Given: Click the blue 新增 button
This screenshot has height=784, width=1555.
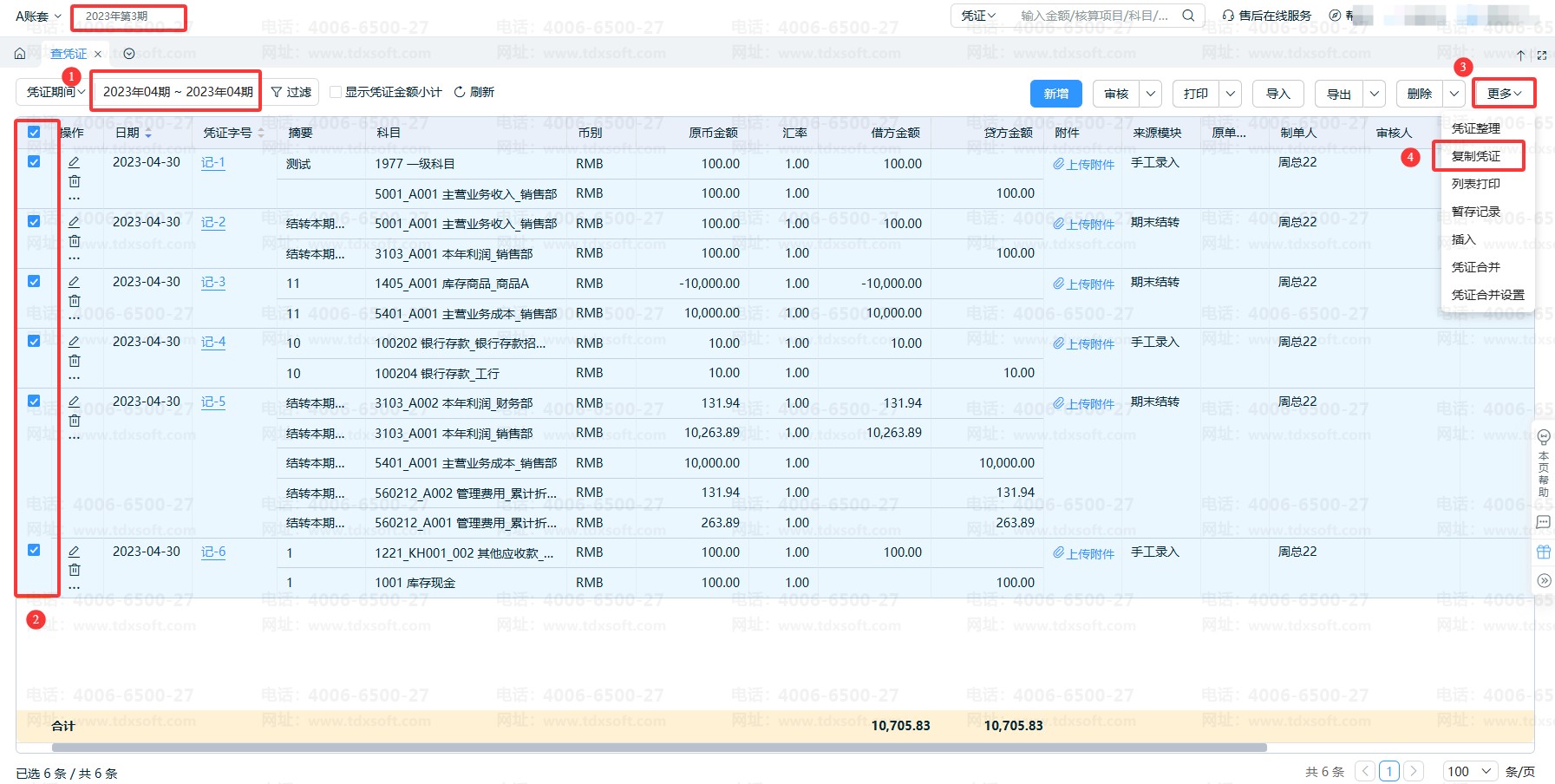Looking at the screenshot, I should pyautogui.click(x=1055, y=94).
